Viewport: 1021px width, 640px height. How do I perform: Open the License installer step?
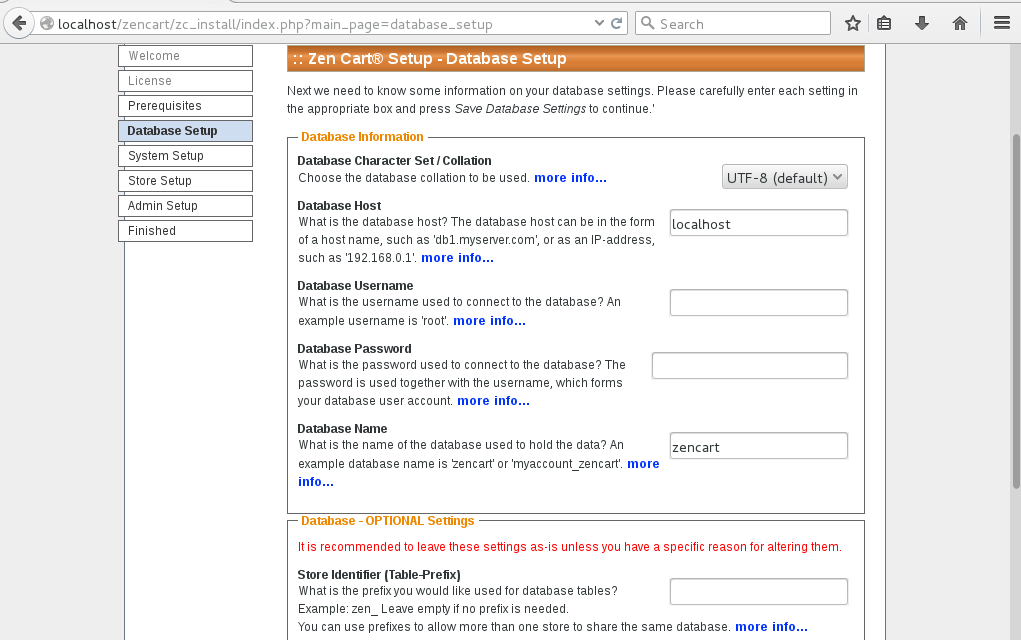click(186, 81)
